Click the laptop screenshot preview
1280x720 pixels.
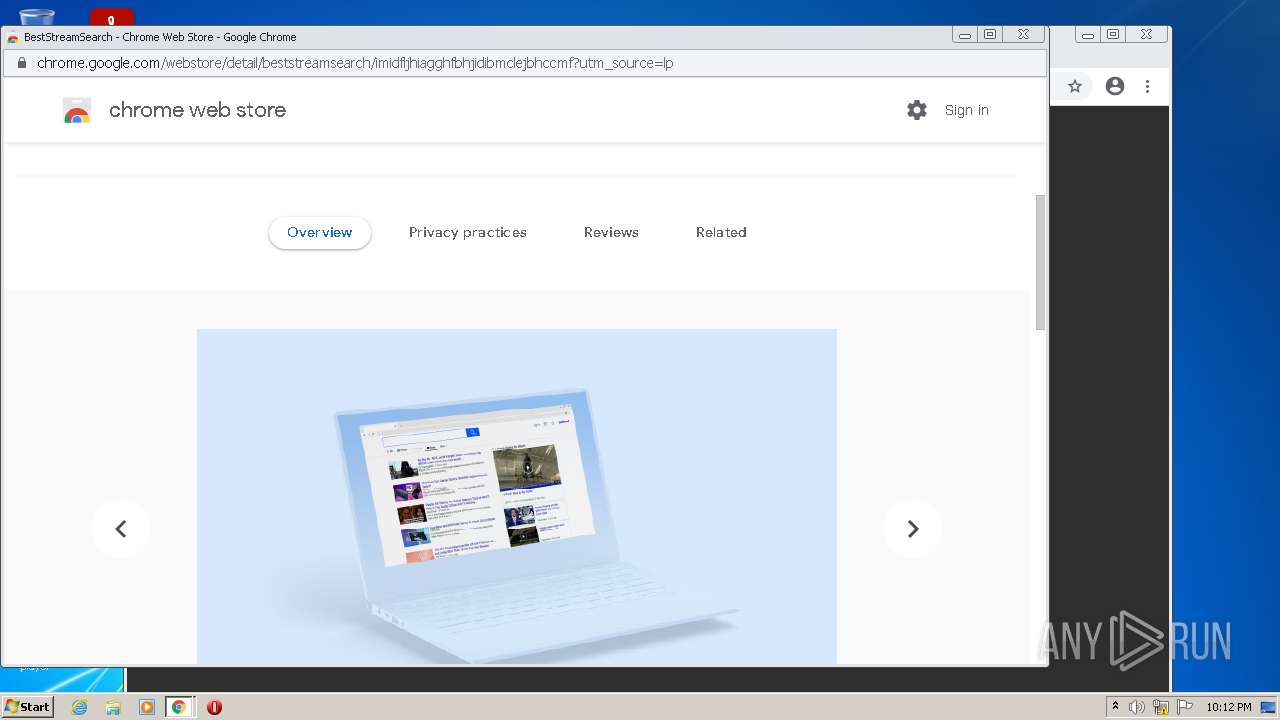click(516, 496)
